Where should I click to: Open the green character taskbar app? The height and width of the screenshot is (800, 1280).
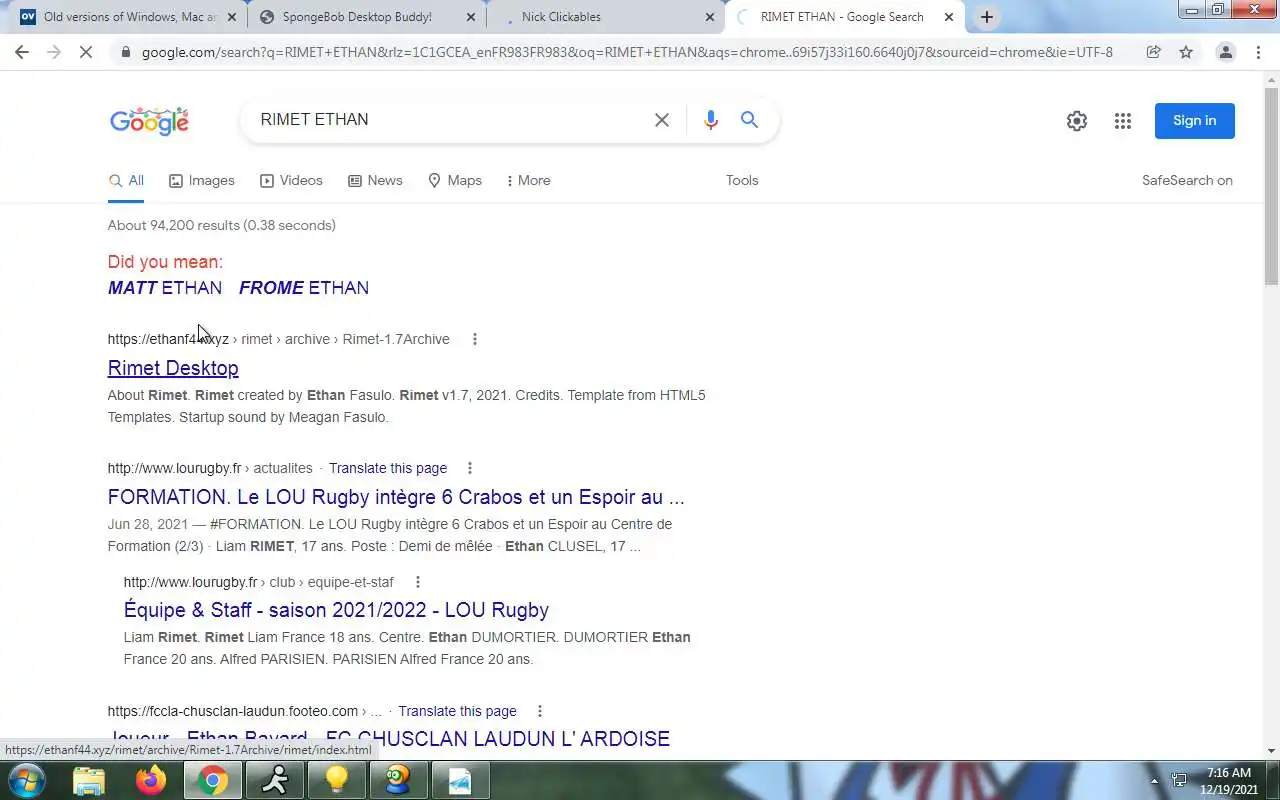398,780
